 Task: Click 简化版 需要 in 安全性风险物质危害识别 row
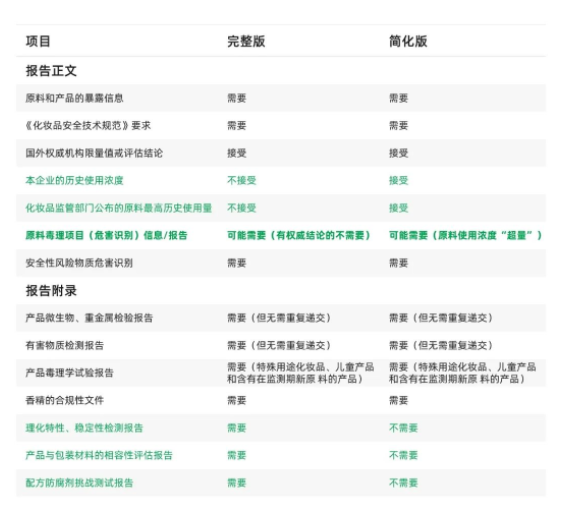tap(399, 263)
